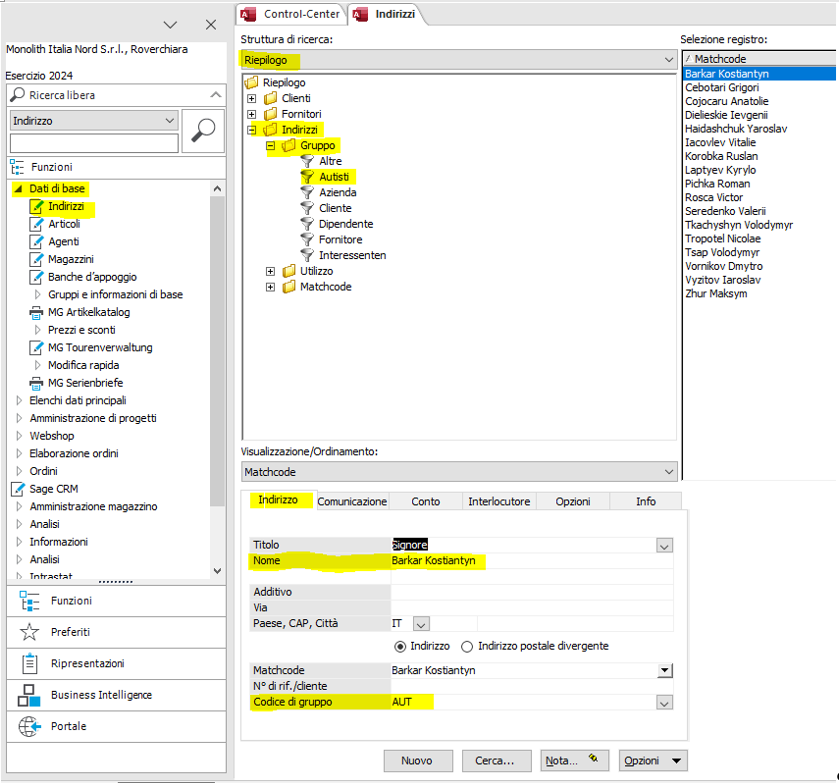Select the Autisti filter funnel icon
Screen dimensions: 839x783
click(x=308, y=177)
